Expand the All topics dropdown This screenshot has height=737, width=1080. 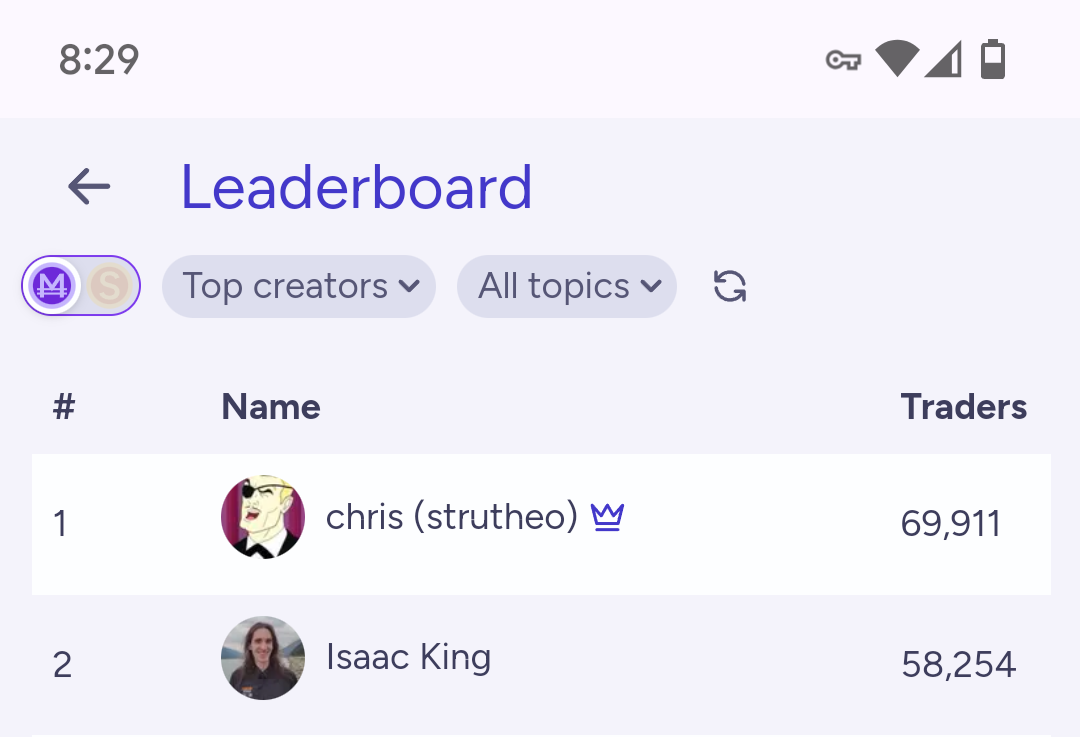pyautogui.click(x=566, y=287)
